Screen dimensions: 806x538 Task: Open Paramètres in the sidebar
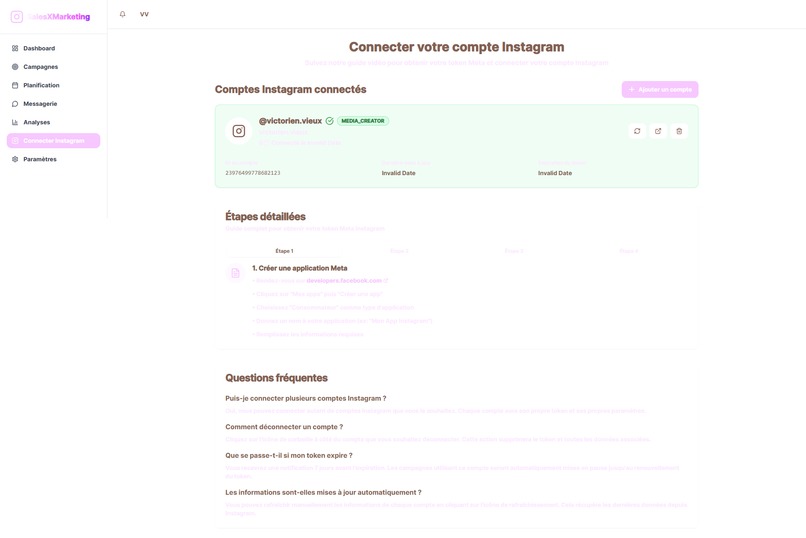pyautogui.click(x=53, y=159)
